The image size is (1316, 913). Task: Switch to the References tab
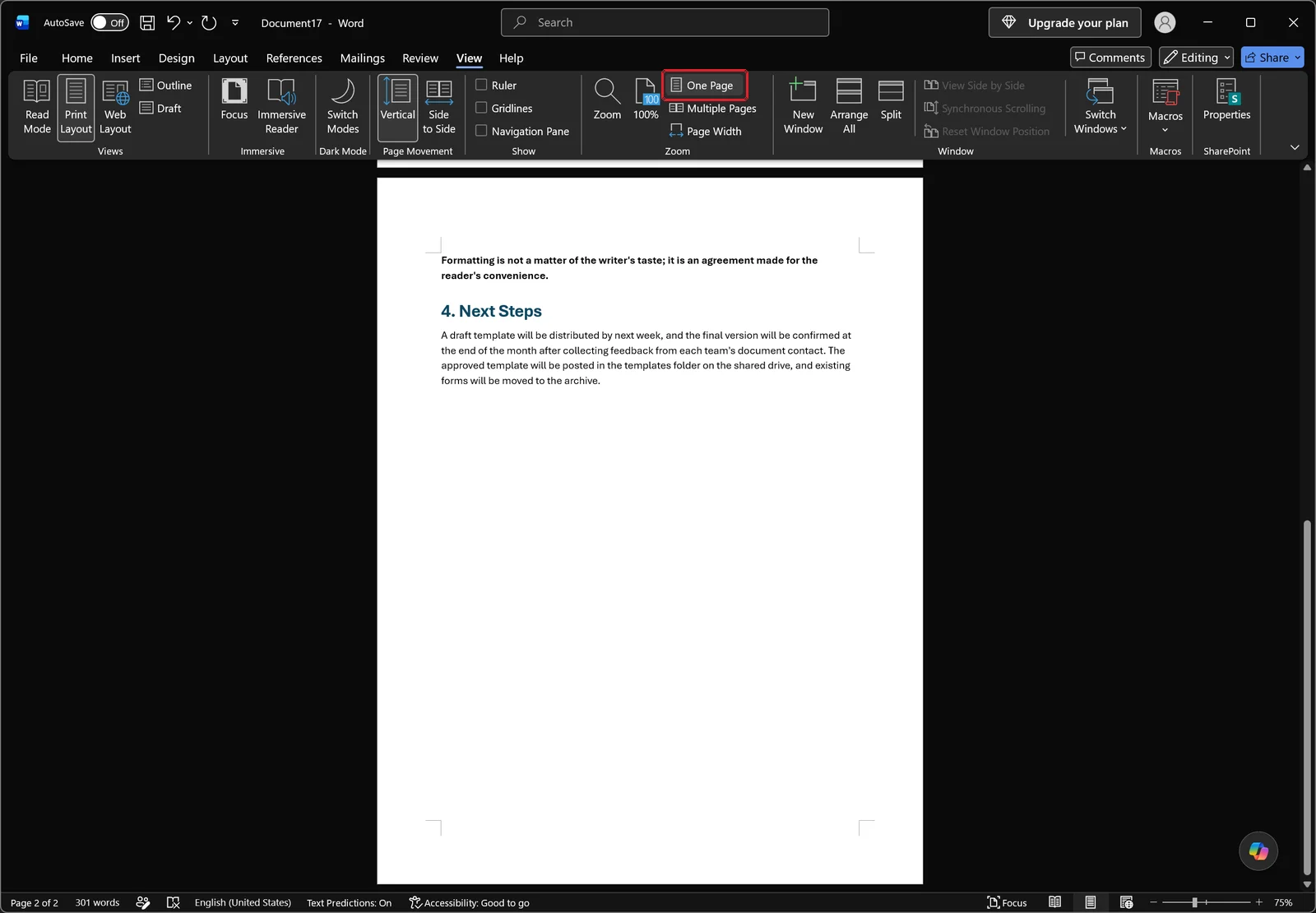coord(294,58)
